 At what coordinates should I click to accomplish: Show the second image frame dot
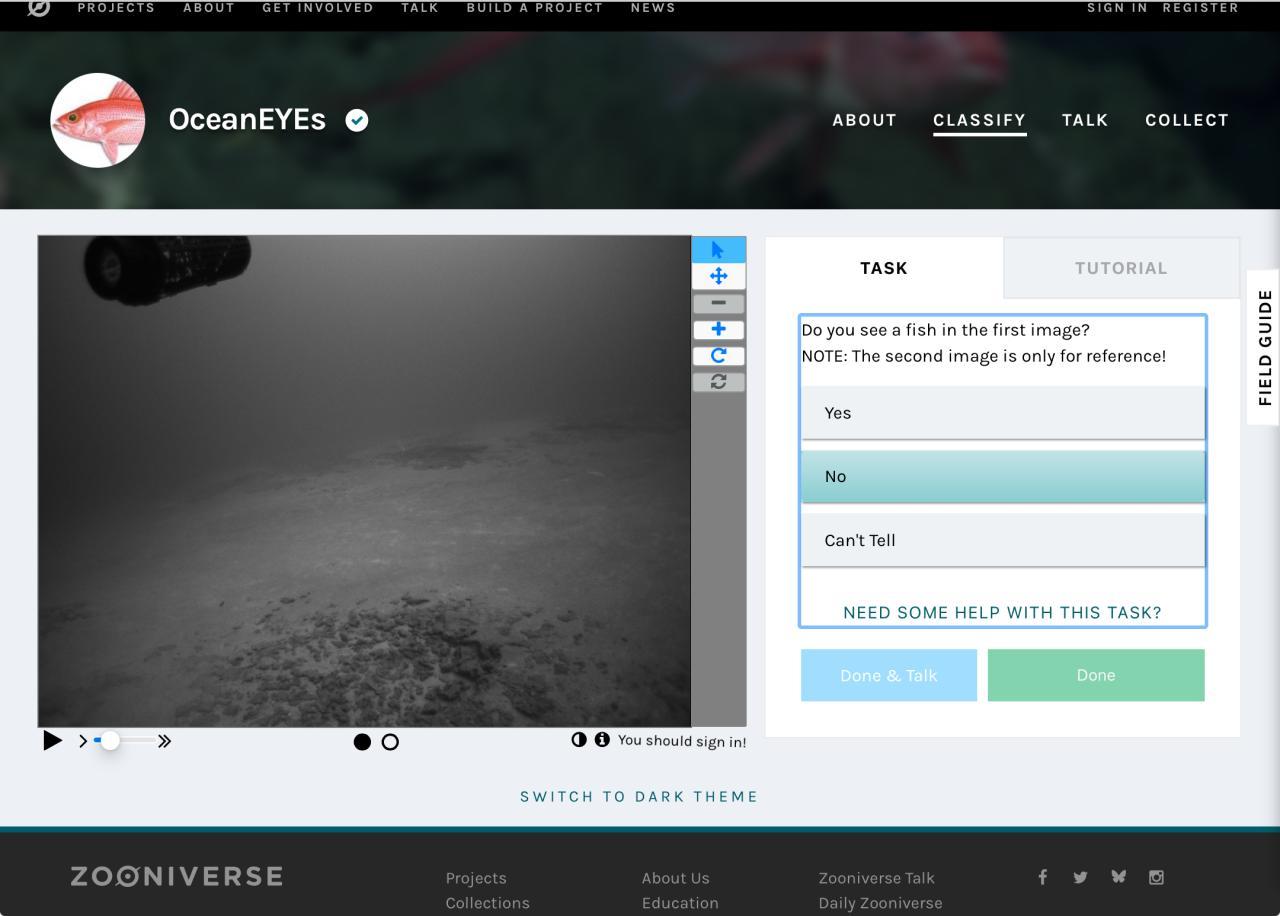point(390,742)
